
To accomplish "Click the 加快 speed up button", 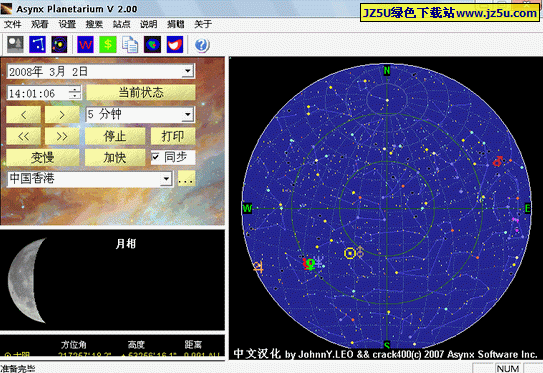I will pyautogui.click(x=115, y=157).
